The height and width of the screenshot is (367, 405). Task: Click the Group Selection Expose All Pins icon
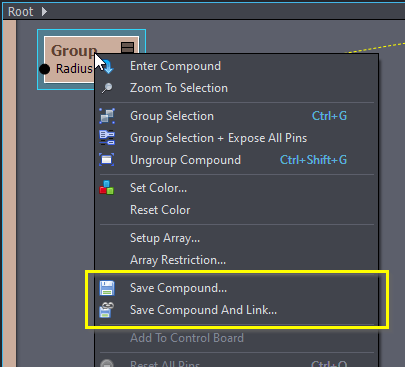[107, 138]
